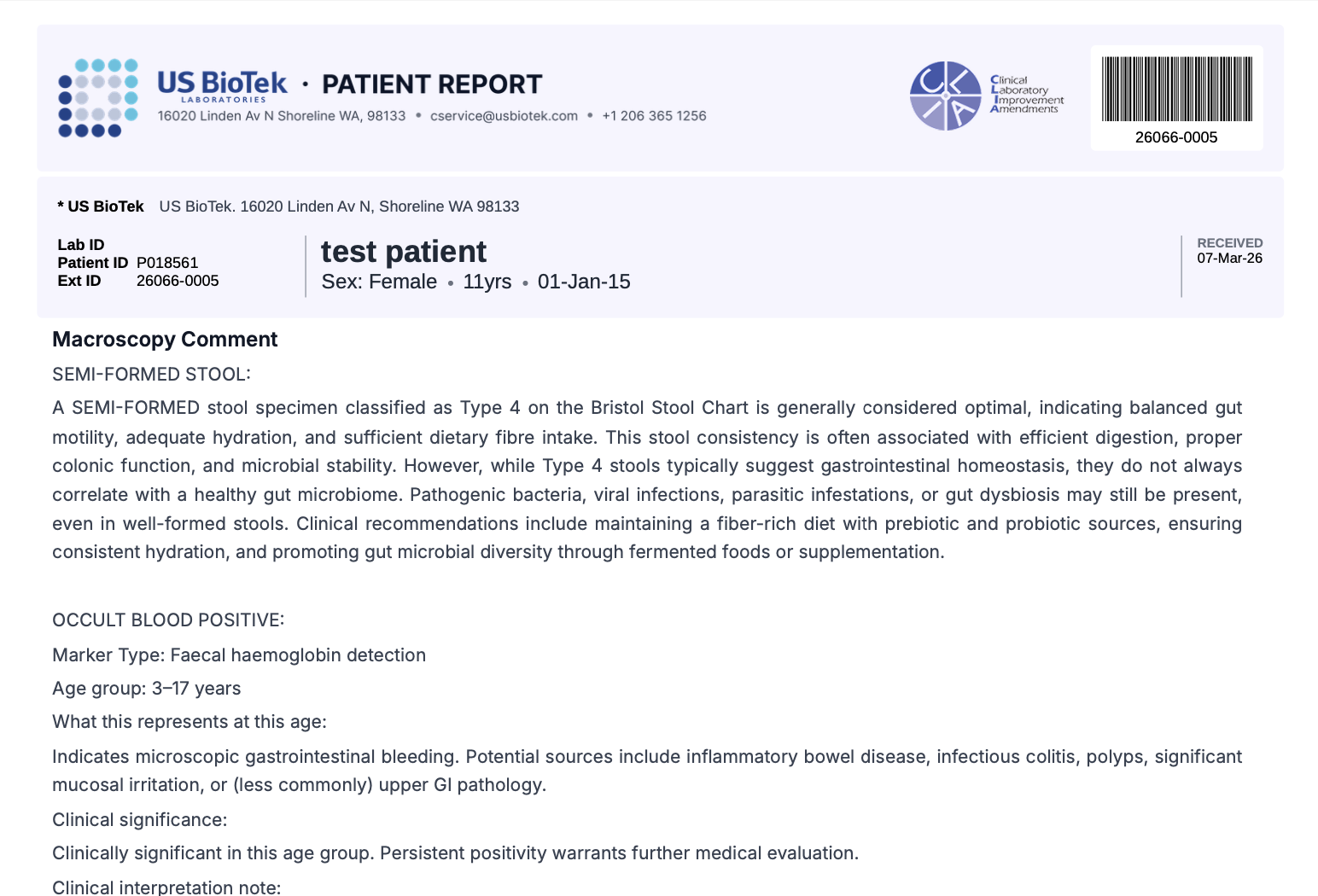Click the SEMI-FORMED STOOL: subheading

coord(151,375)
